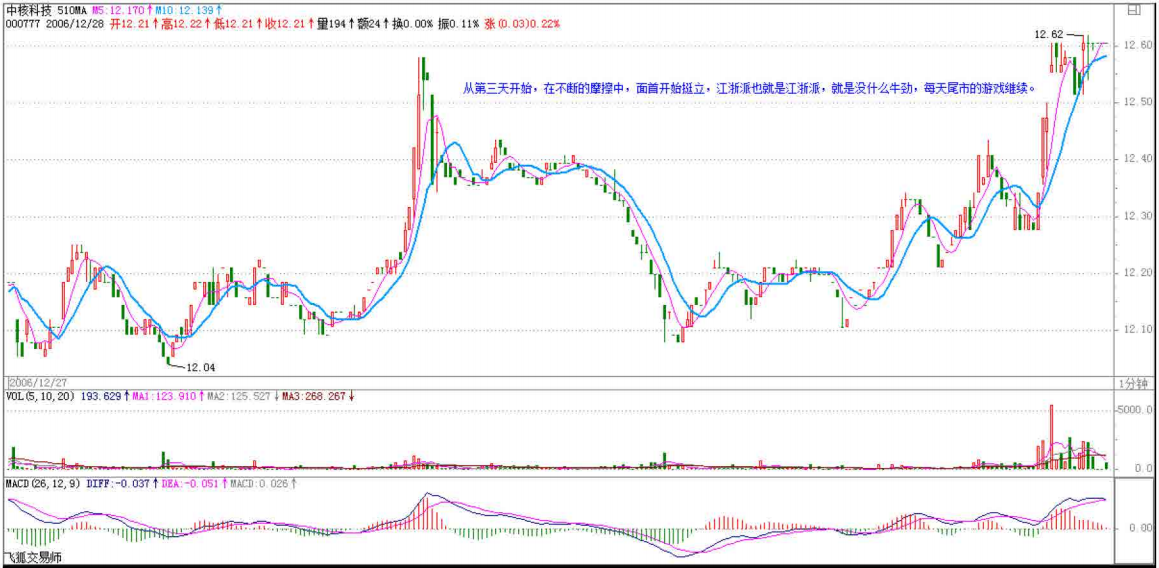Click the tallest red volume bar

[x=1051, y=435]
